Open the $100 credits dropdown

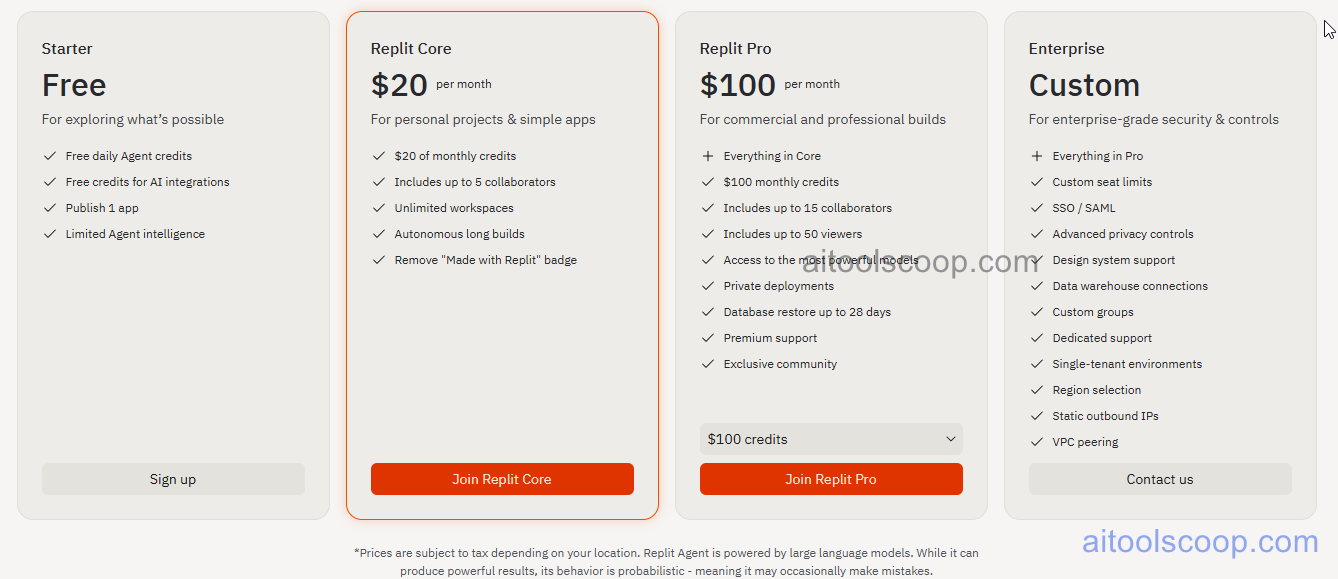point(831,438)
